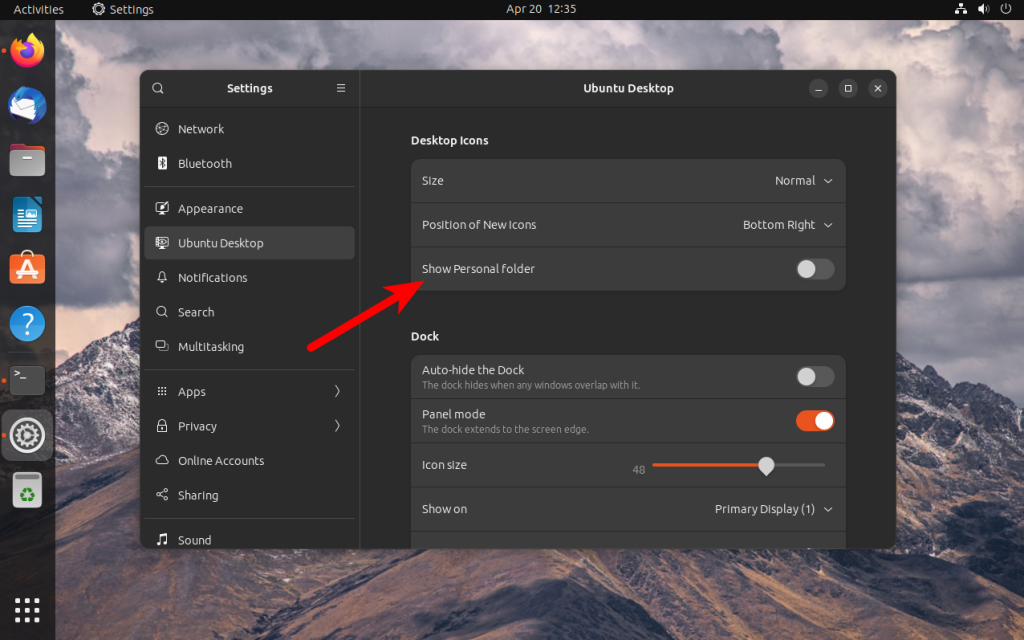The height and width of the screenshot is (640, 1024).
Task: Select Network in the sidebar
Action: (249, 129)
